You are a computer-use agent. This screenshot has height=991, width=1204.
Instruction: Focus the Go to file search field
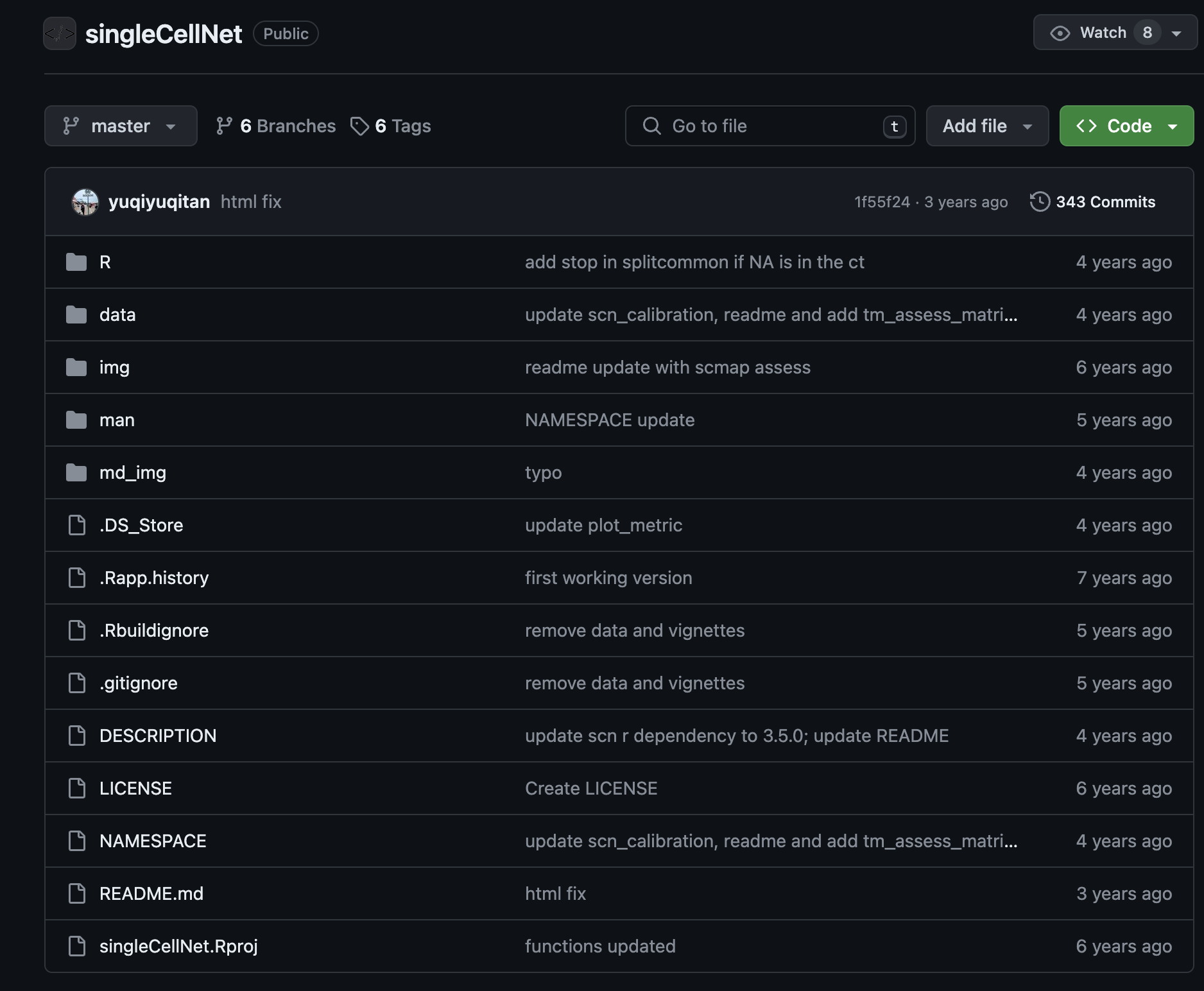(x=770, y=126)
